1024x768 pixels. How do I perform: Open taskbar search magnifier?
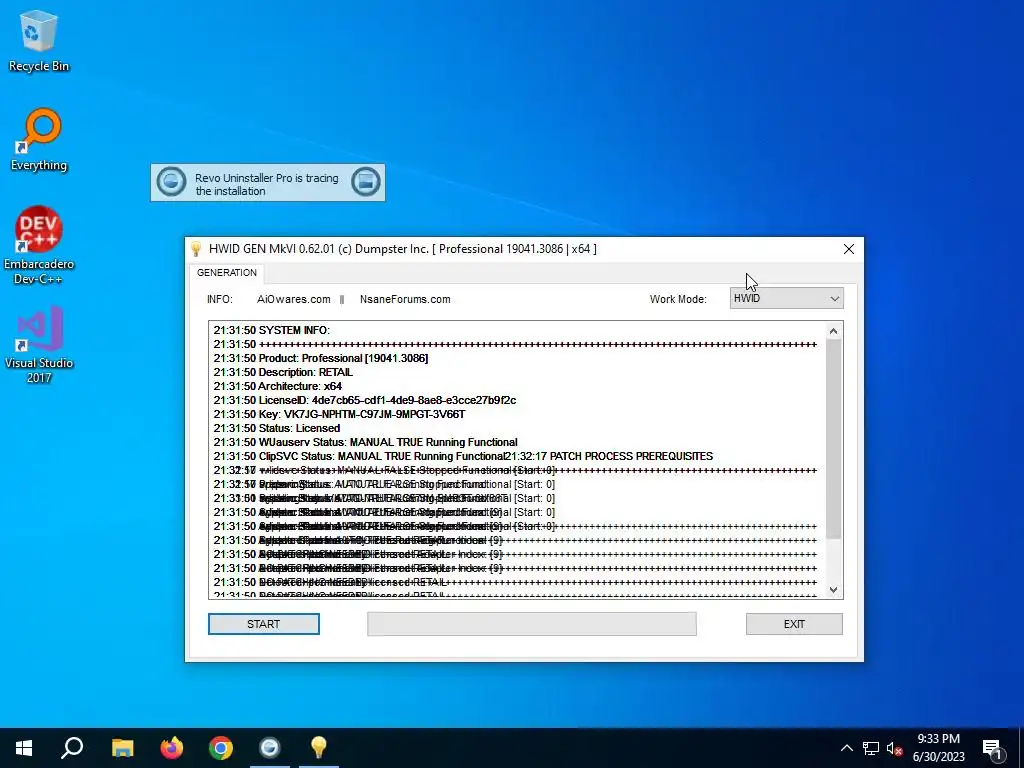pos(72,748)
